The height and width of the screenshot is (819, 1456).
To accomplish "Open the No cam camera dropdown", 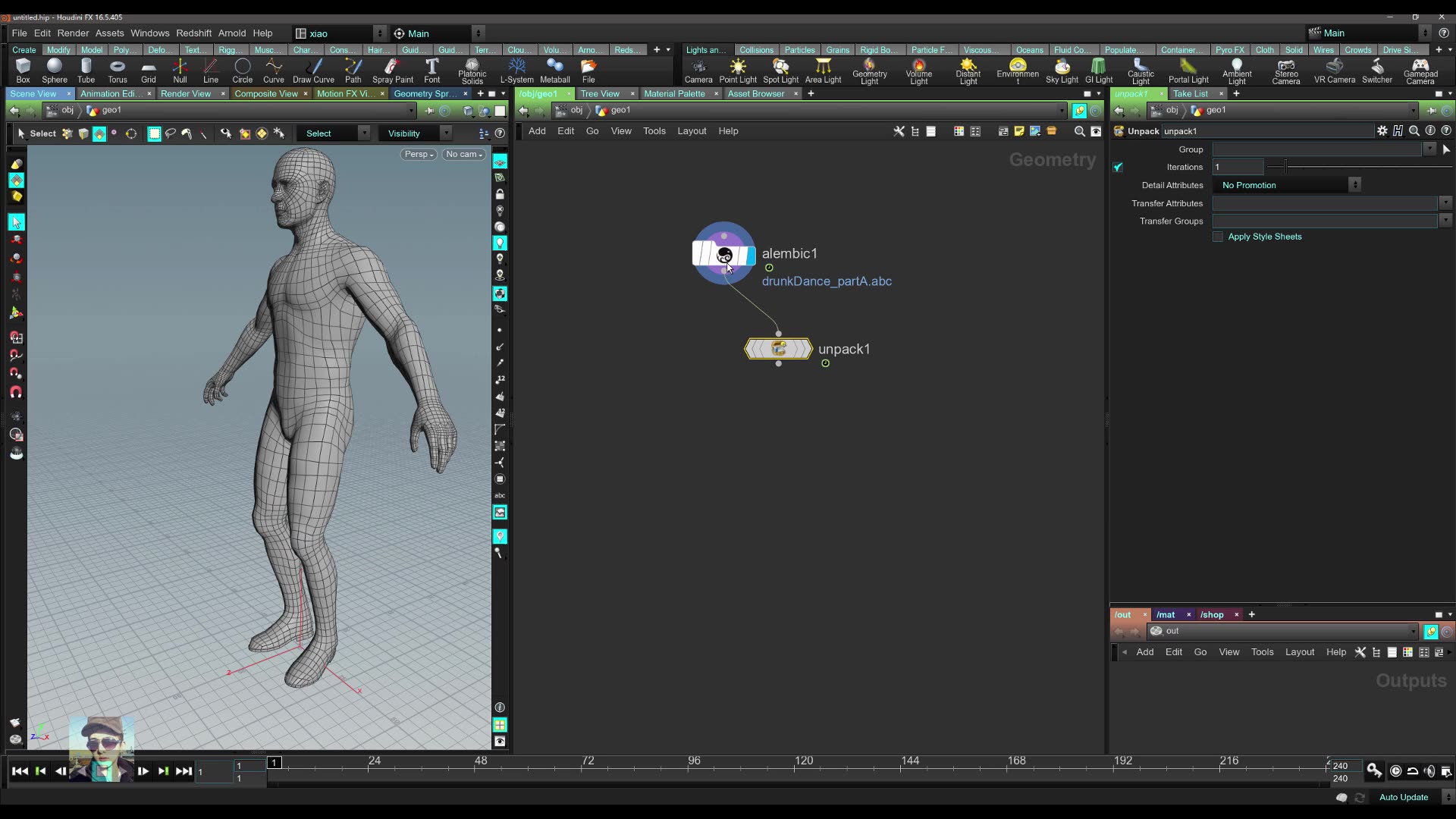I will [464, 155].
